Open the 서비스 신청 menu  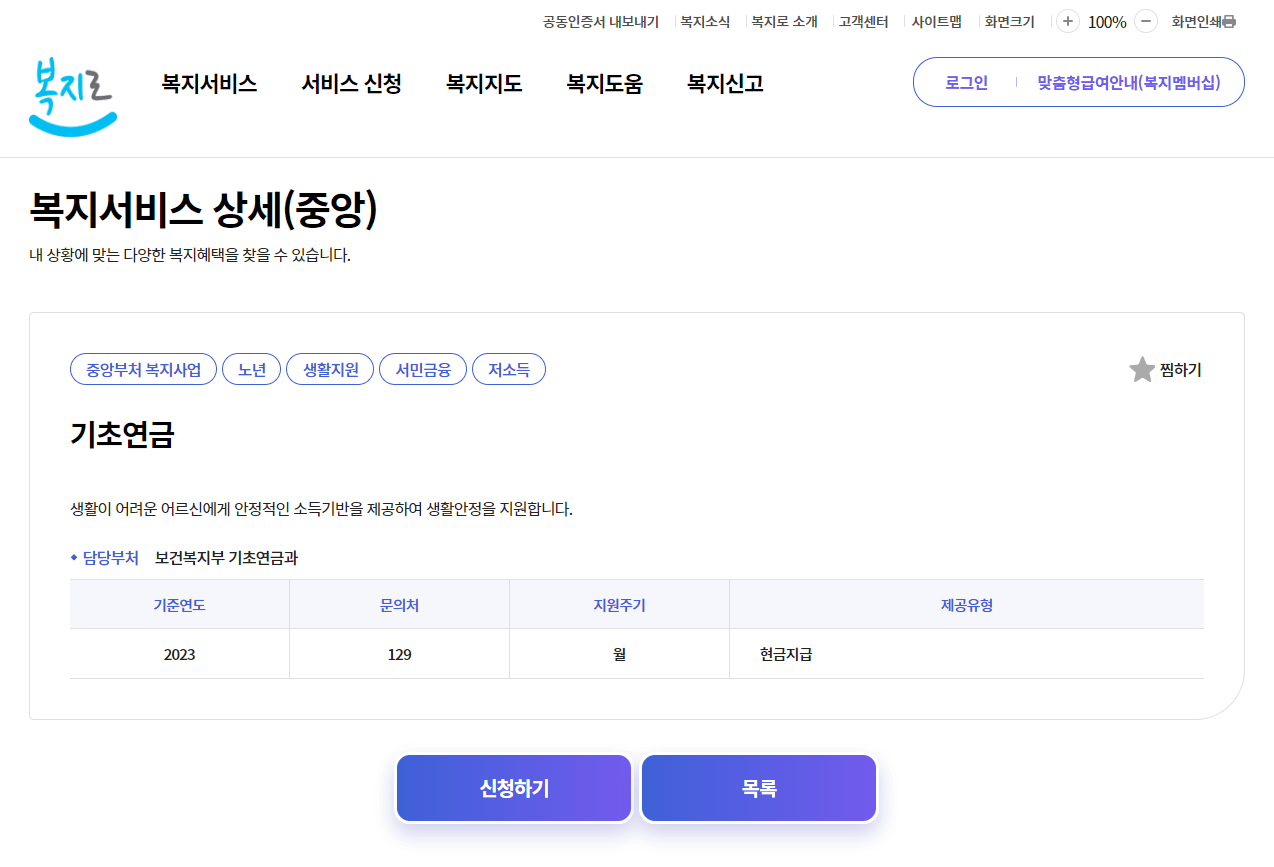[x=350, y=84]
